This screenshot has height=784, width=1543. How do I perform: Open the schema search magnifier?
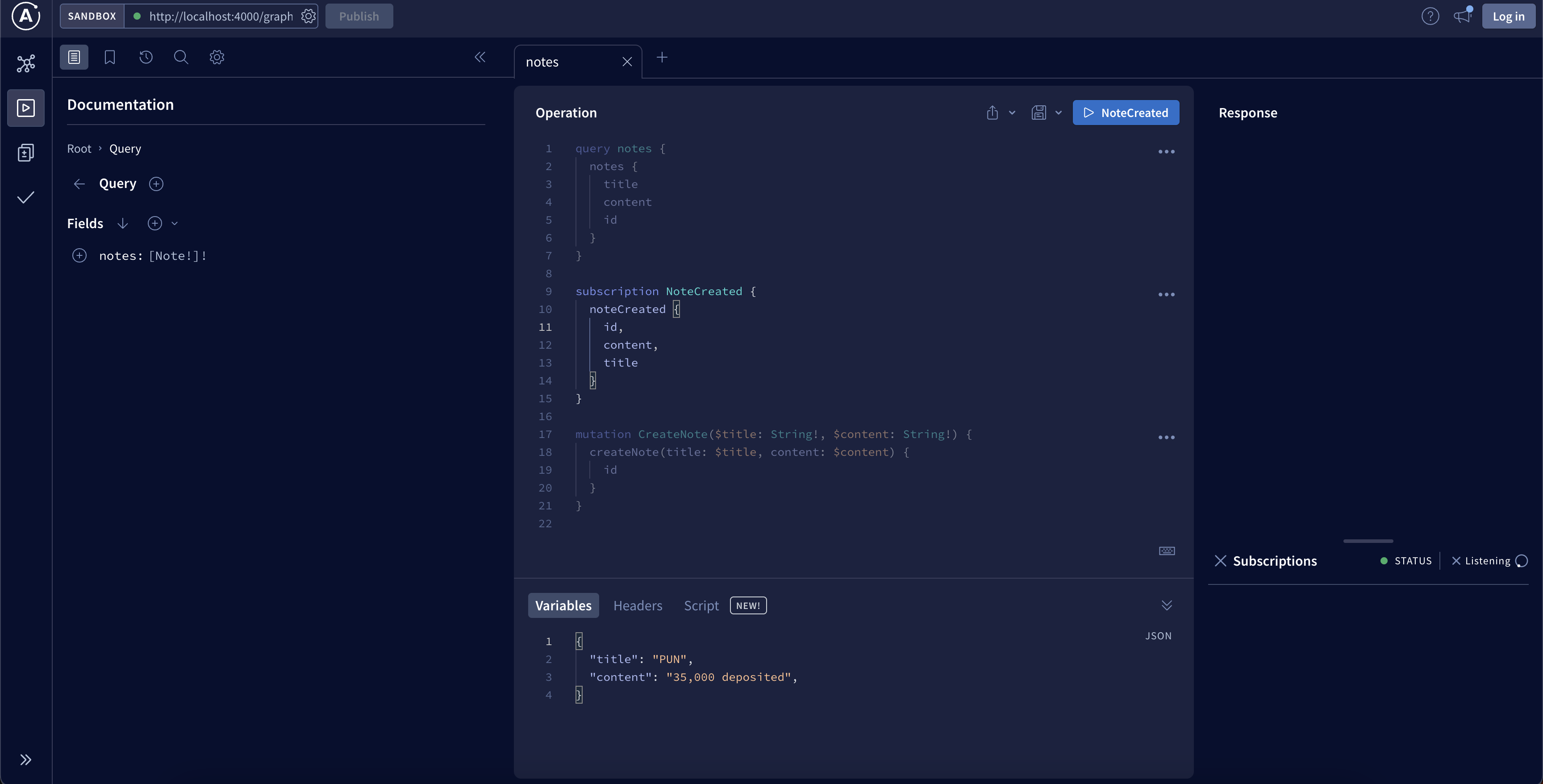coord(181,58)
